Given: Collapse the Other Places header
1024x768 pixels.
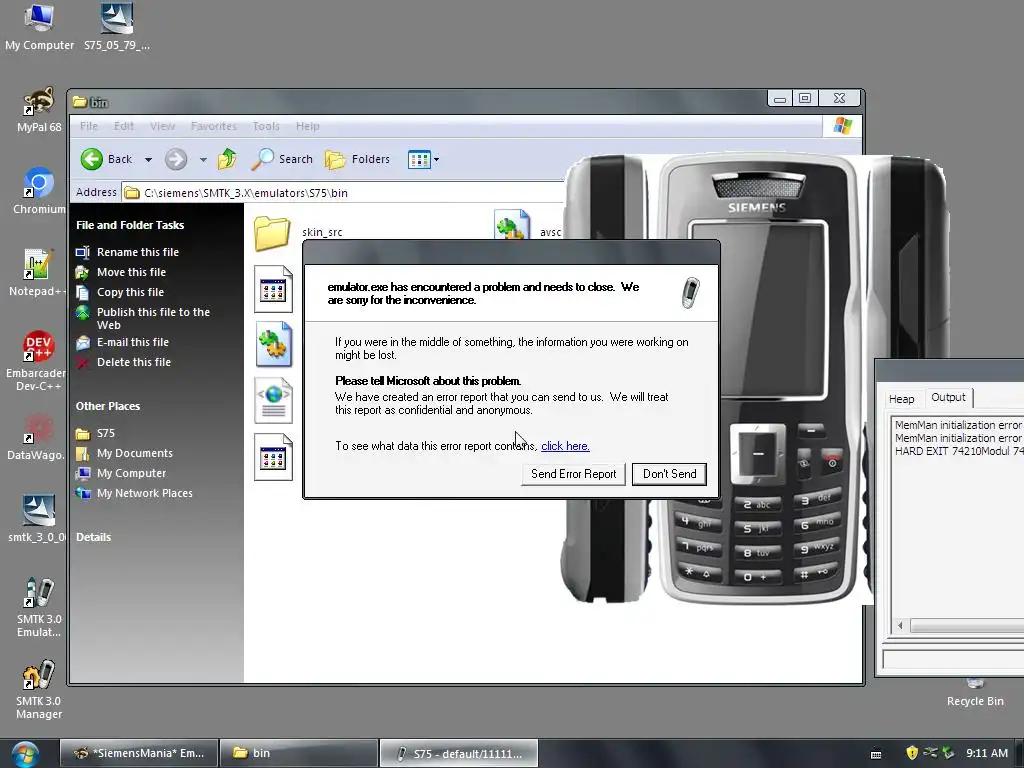Looking at the screenshot, I should pyautogui.click(x=108, y=406).
